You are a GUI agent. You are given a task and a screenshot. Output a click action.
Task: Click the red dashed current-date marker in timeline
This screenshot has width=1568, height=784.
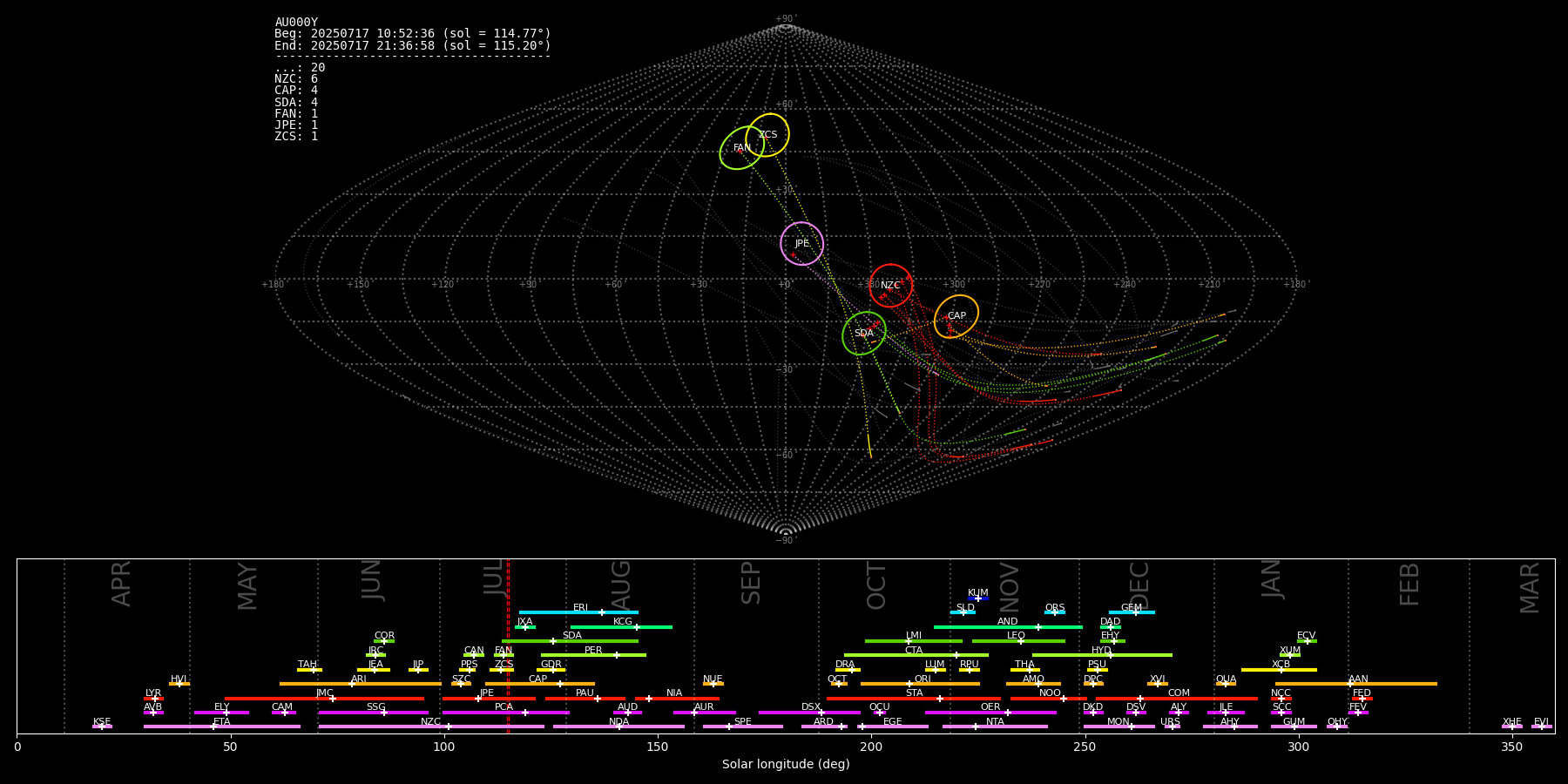click(x=508, y=645)
